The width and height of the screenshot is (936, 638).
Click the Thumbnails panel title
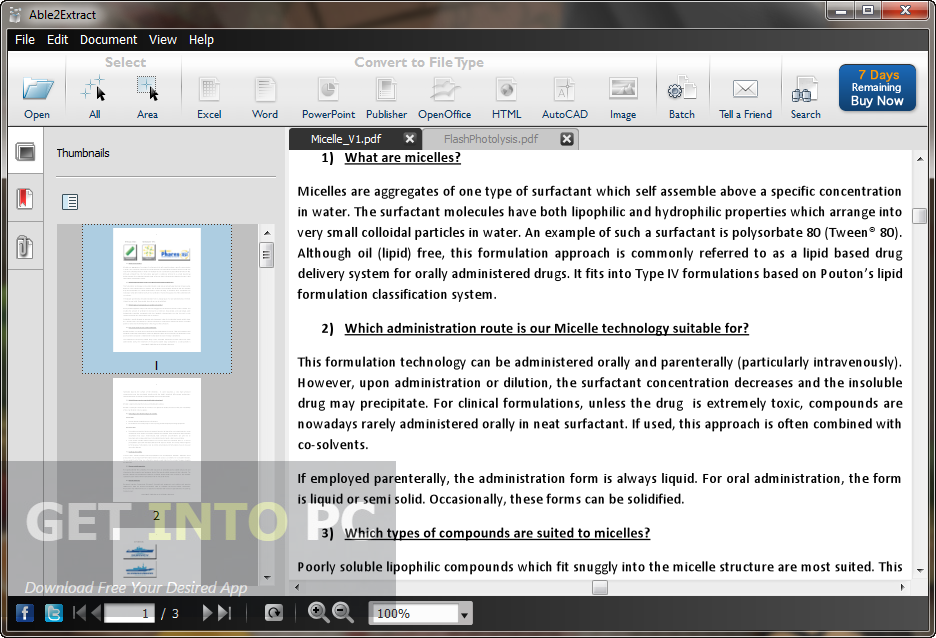pos(83,153)
